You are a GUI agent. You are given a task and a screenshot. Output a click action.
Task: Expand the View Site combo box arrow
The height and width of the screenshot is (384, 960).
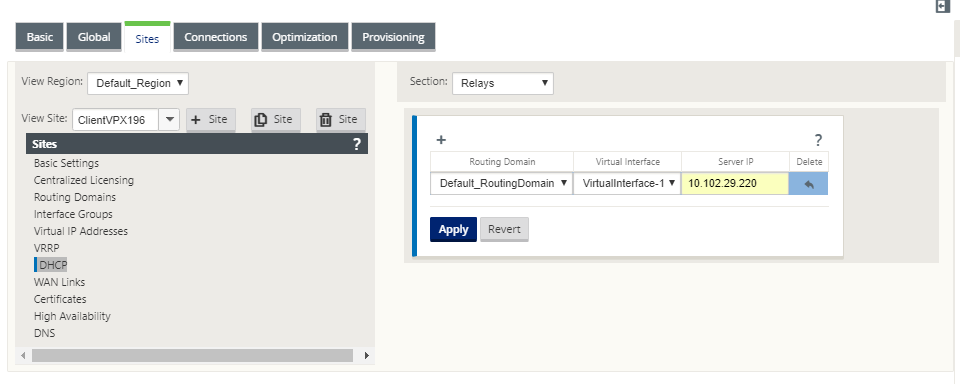coord(169,119)
